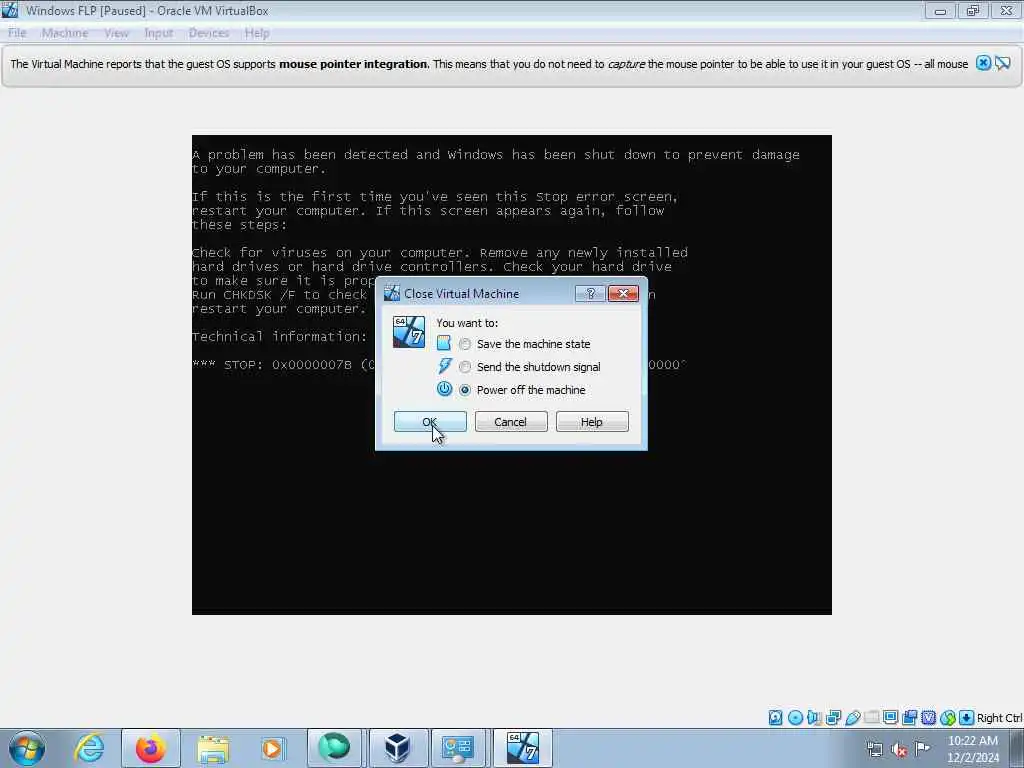Click the display monitor status icon

click(890, 718)
